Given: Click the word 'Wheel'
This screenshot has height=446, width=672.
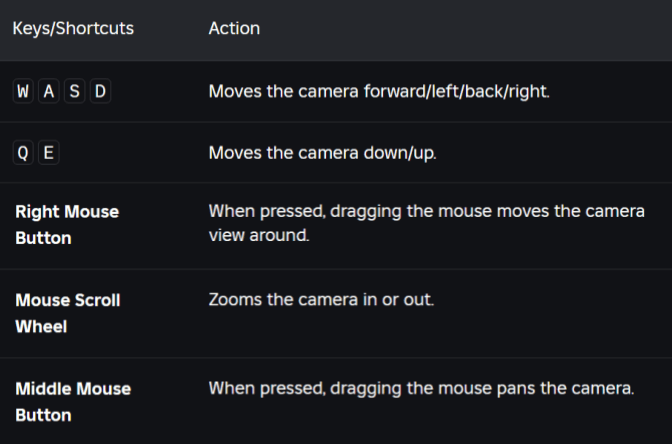Looking at the screenshot, I should 40,327.
